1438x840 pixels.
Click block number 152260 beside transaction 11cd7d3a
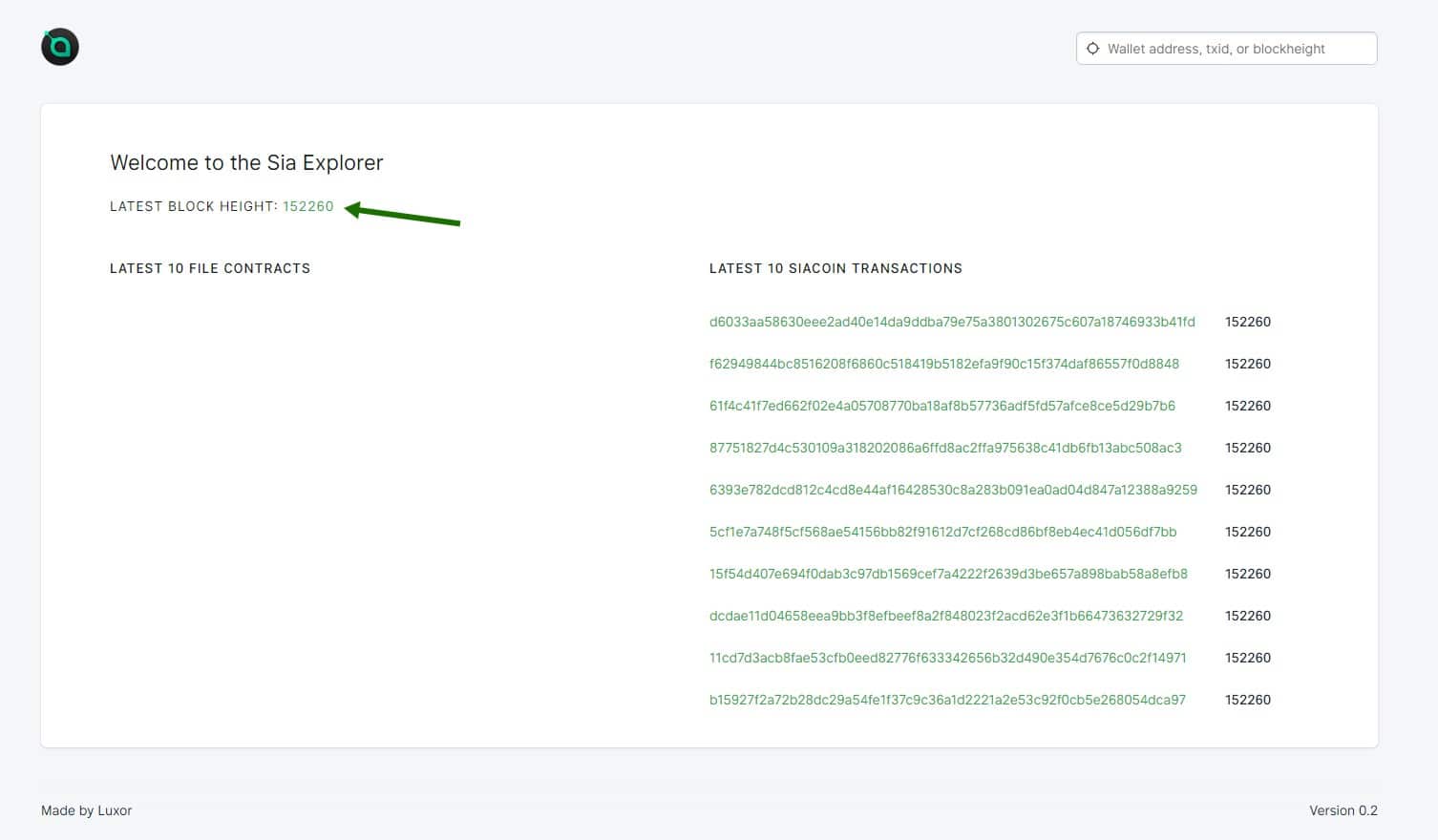pos(1248,658)
